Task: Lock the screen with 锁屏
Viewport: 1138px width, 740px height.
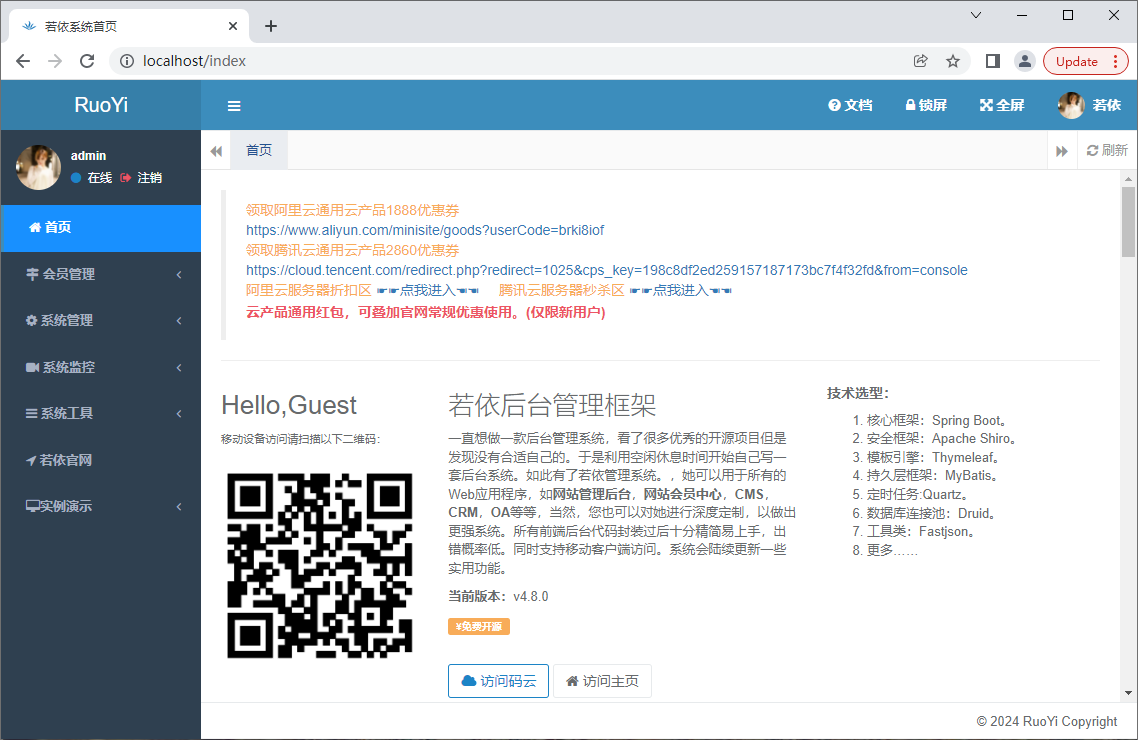Action: click(925, 105)
